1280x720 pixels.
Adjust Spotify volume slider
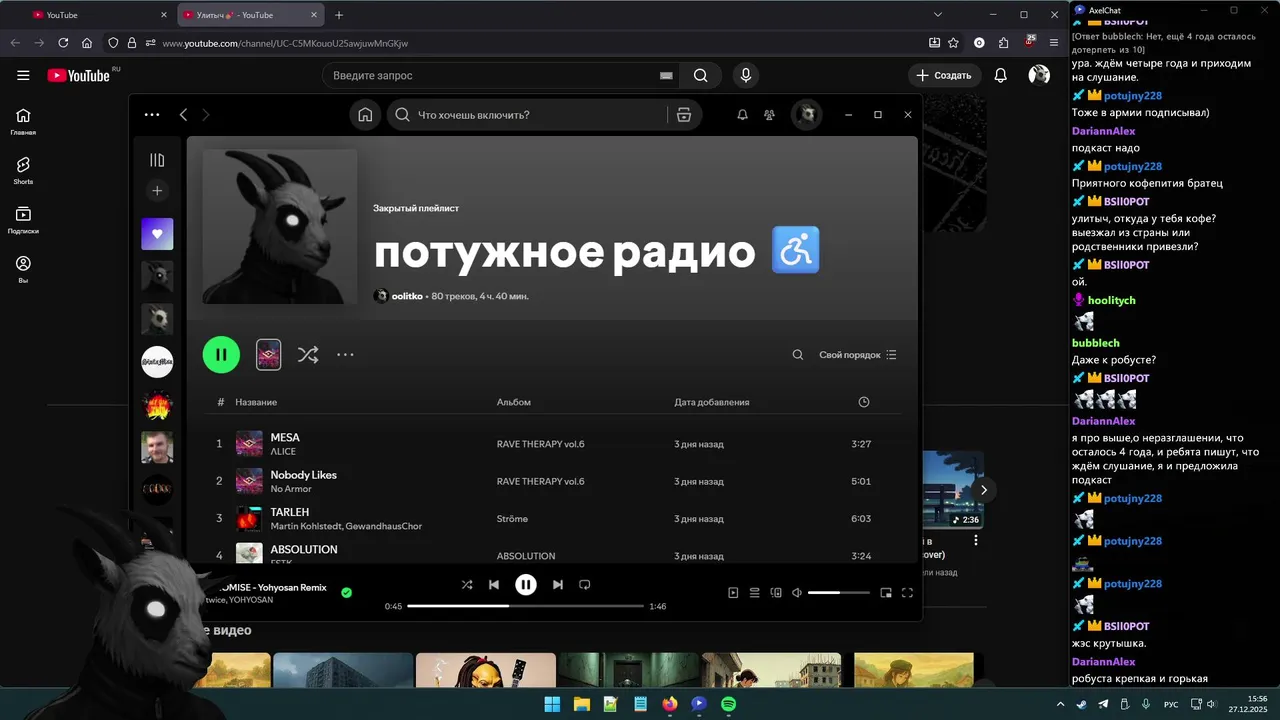(839, 593)
